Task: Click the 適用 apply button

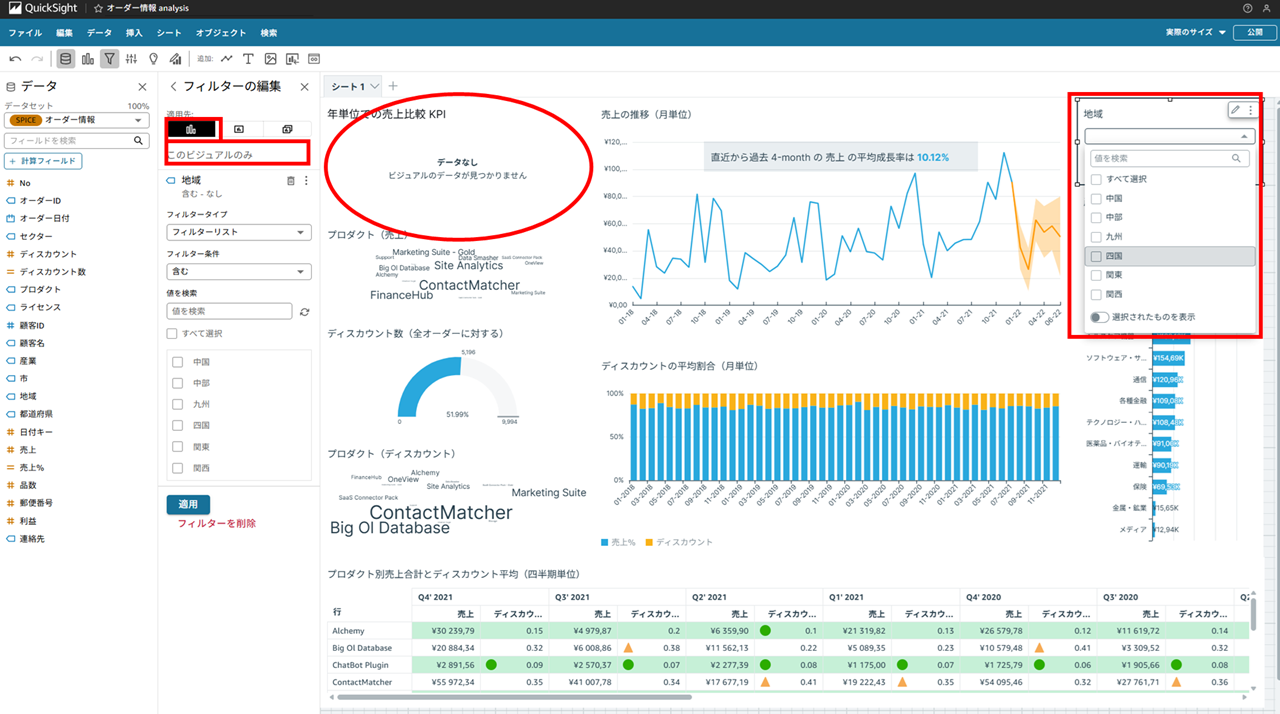Action: coord(188,504)
